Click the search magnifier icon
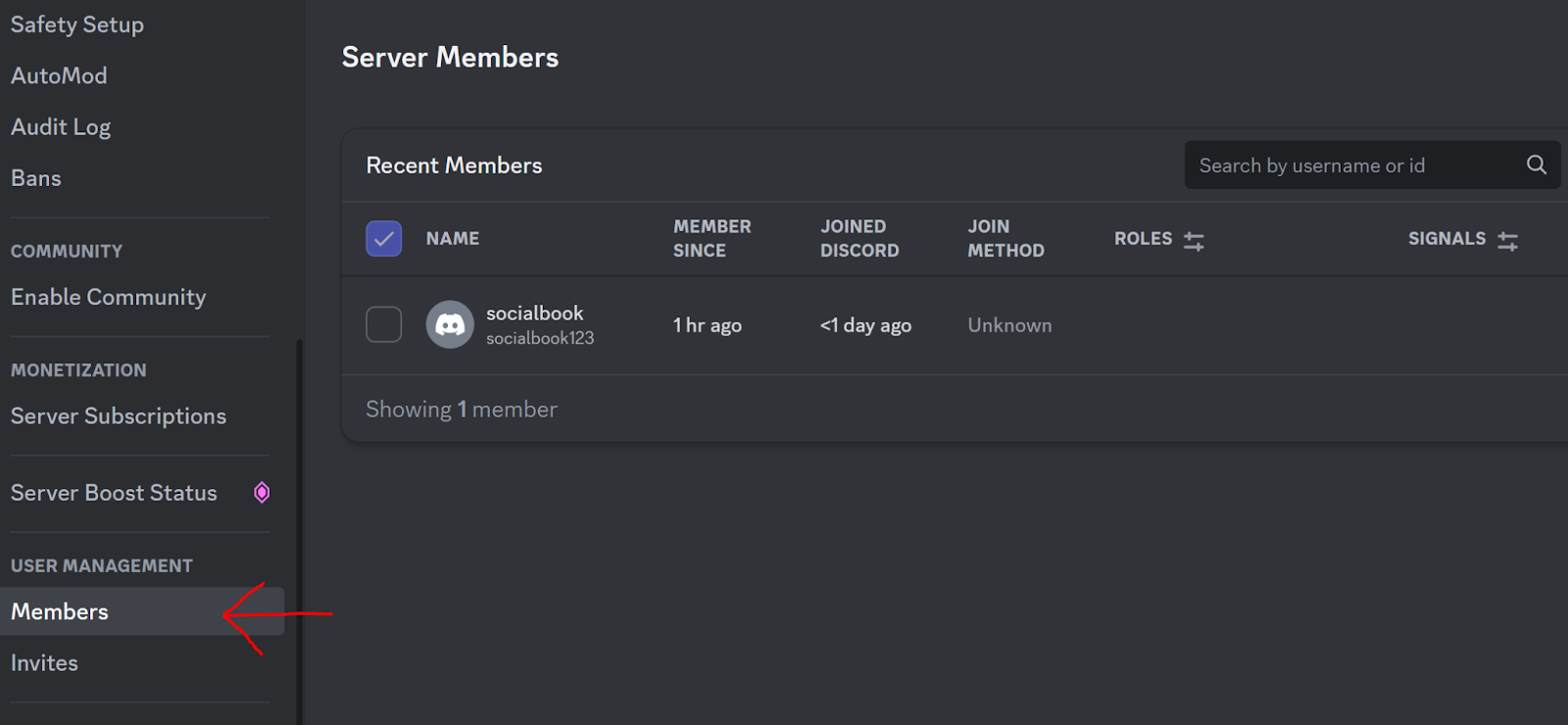Screen dimensions: 1568x725 1536,166
